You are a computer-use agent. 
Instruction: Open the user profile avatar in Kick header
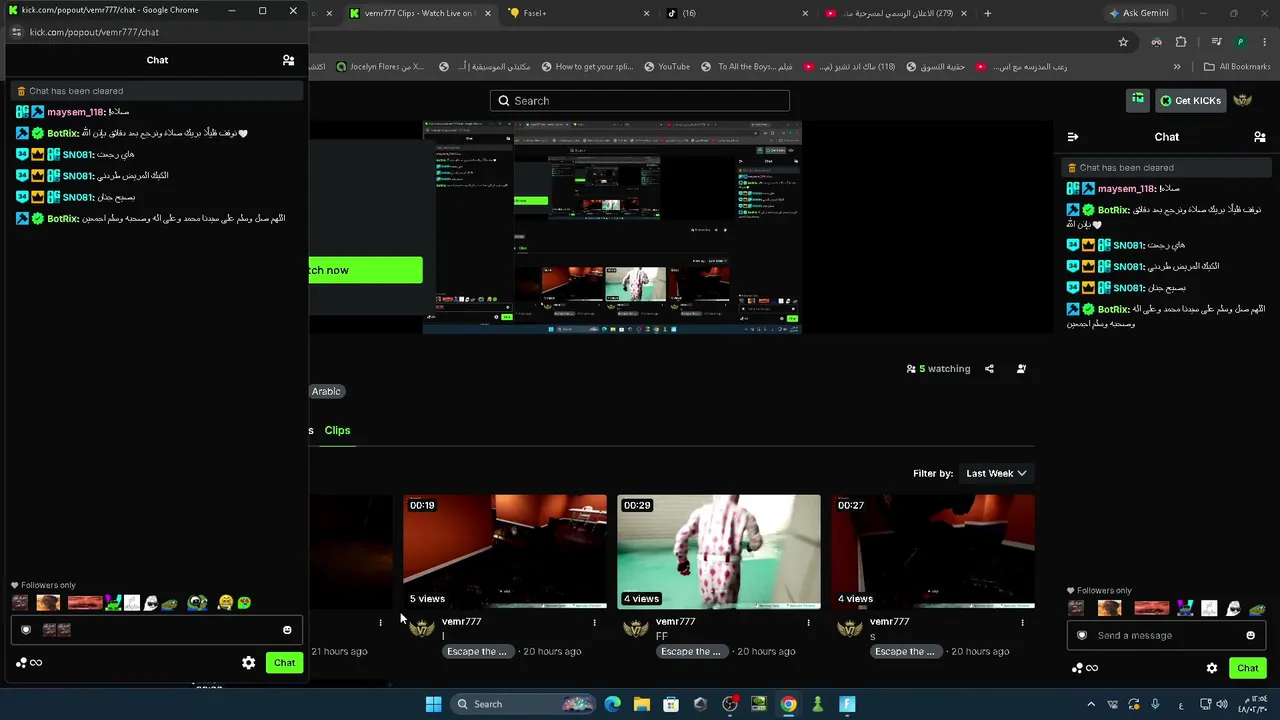point(1243,100)
